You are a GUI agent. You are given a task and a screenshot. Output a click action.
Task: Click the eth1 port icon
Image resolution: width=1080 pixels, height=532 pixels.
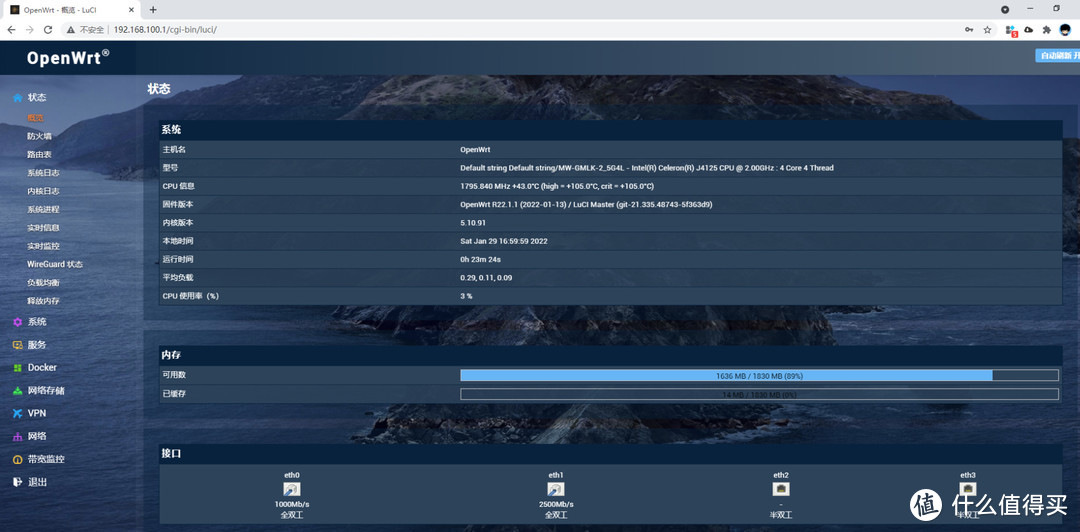556,489
